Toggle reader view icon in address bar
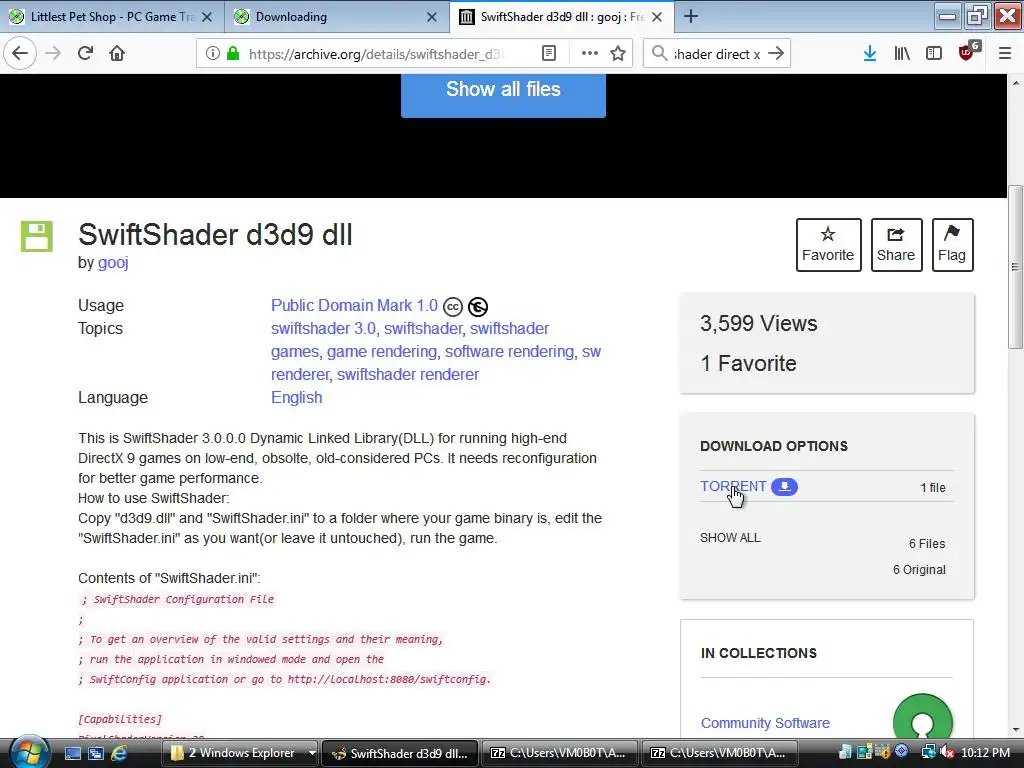This screenshot has height=768, width=1024. coord(549,54)
